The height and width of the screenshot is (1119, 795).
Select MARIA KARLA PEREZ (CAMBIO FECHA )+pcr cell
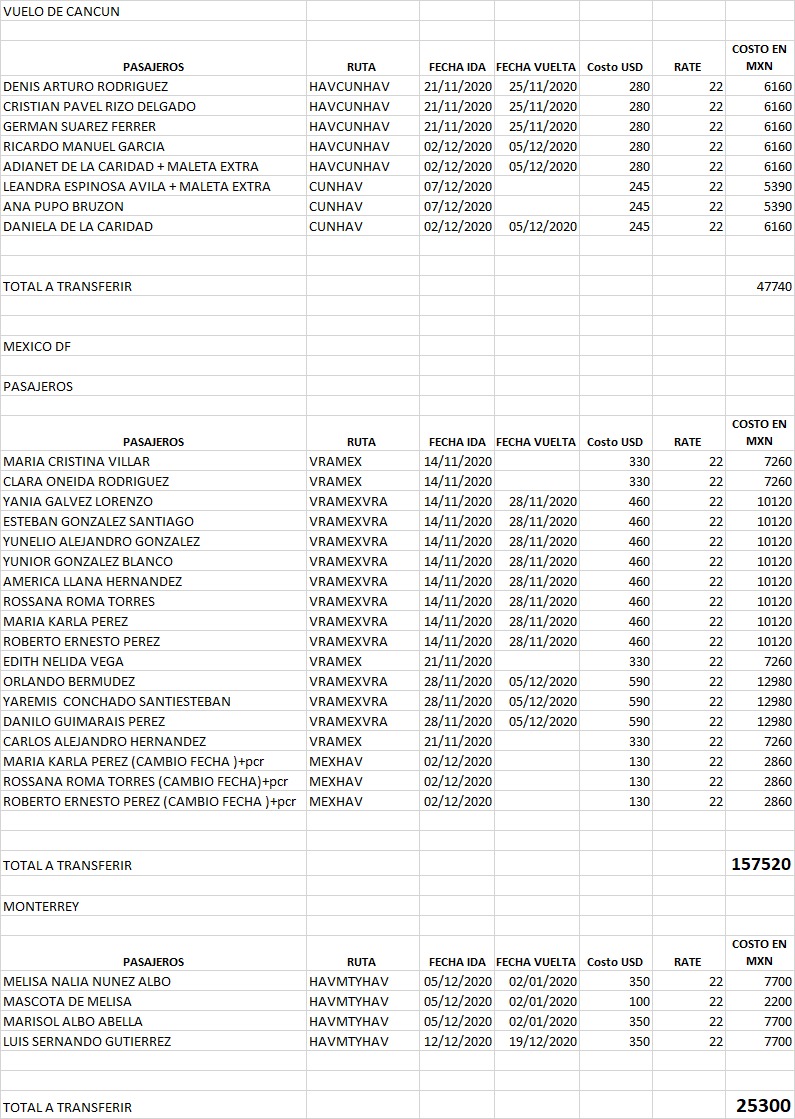(x=153, y=761)
